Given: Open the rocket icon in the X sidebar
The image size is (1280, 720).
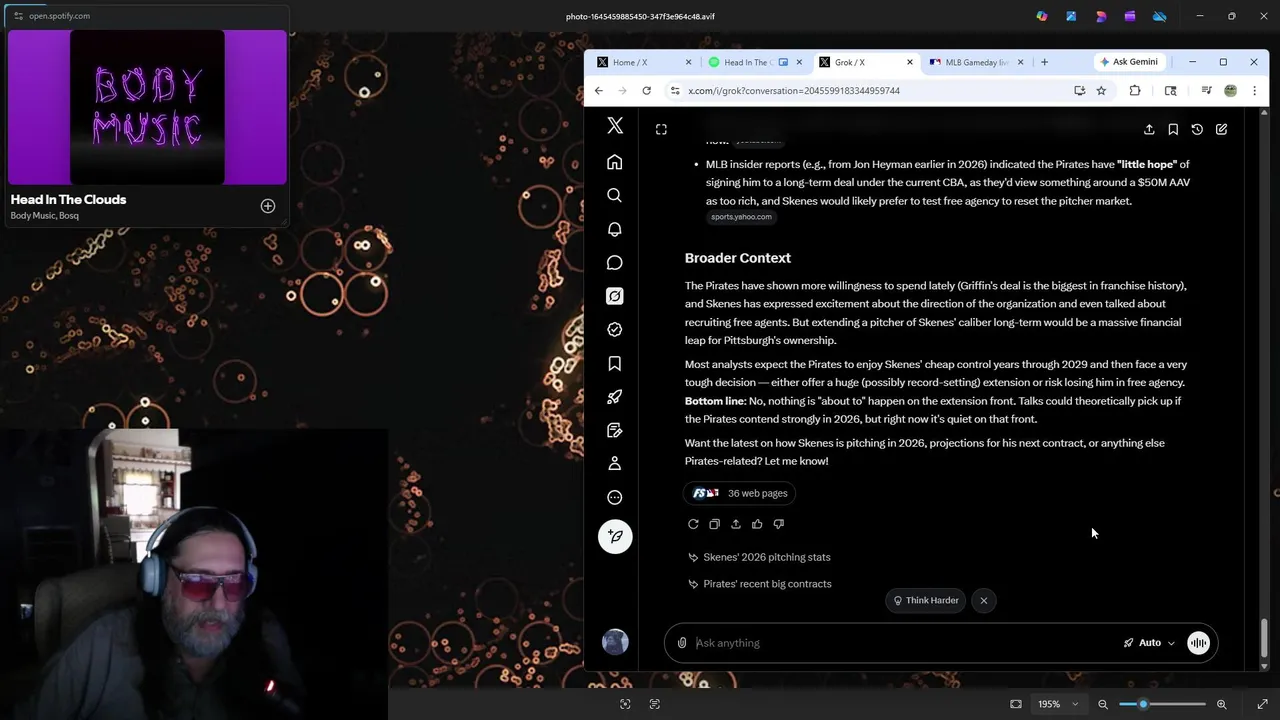Looking at the screenshot, I should (615, 397).
